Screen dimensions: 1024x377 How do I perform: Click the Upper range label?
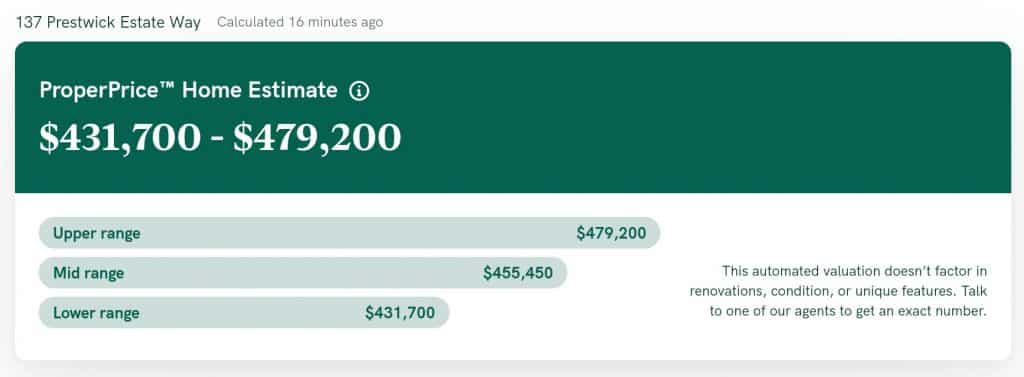[97, 233]
